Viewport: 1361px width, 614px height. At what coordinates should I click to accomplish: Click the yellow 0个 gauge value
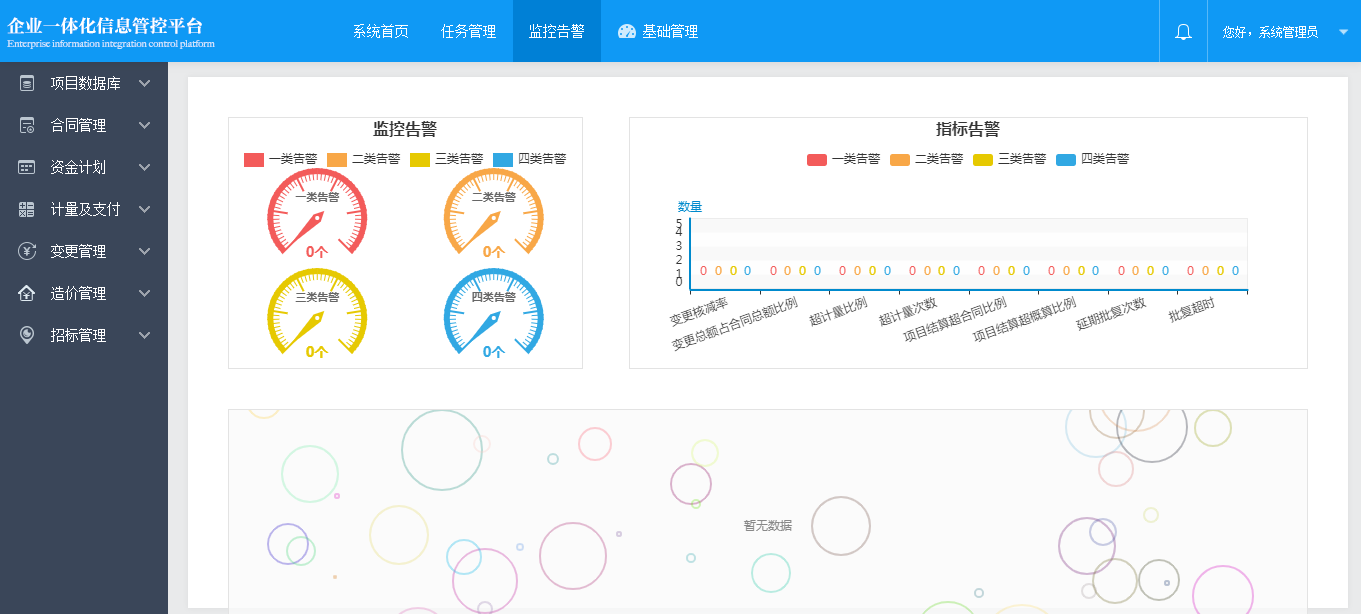pyautogui.click(x=317, y=352)
